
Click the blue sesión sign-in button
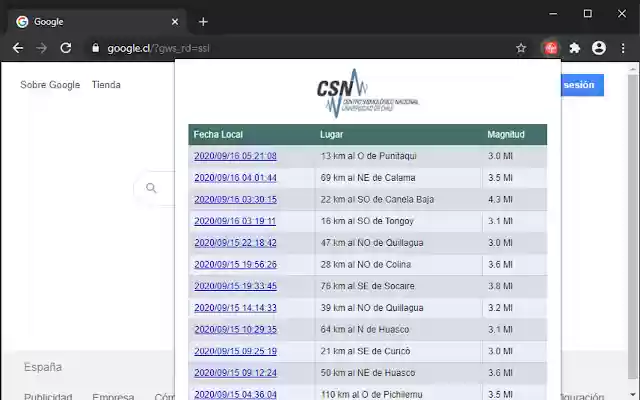pos(582,85)
